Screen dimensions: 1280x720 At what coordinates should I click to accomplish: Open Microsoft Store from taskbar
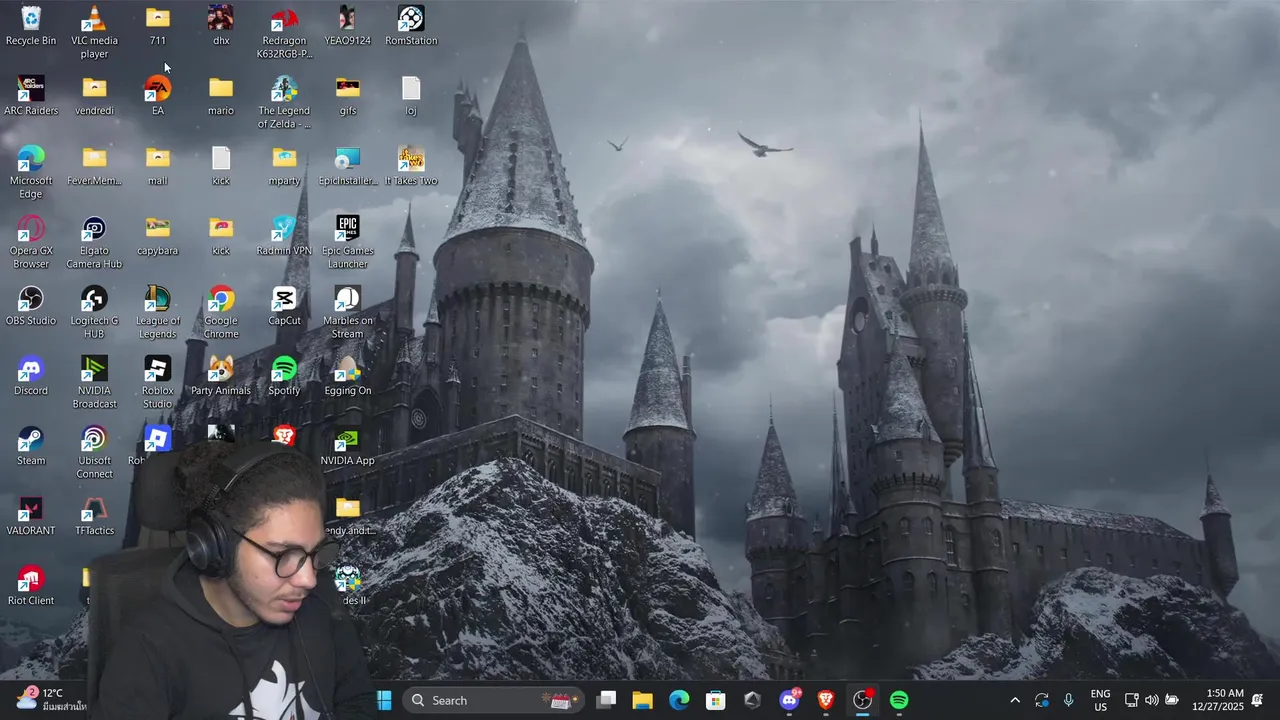715,700
